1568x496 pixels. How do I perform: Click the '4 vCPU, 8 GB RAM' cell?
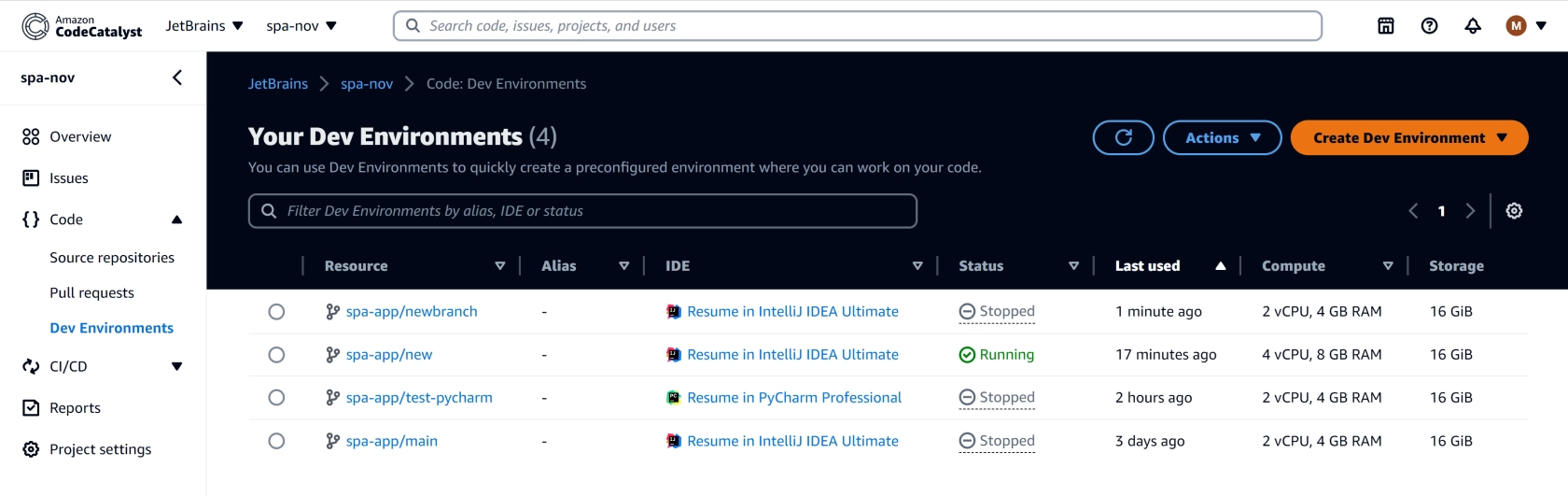tap(1322, 355)
